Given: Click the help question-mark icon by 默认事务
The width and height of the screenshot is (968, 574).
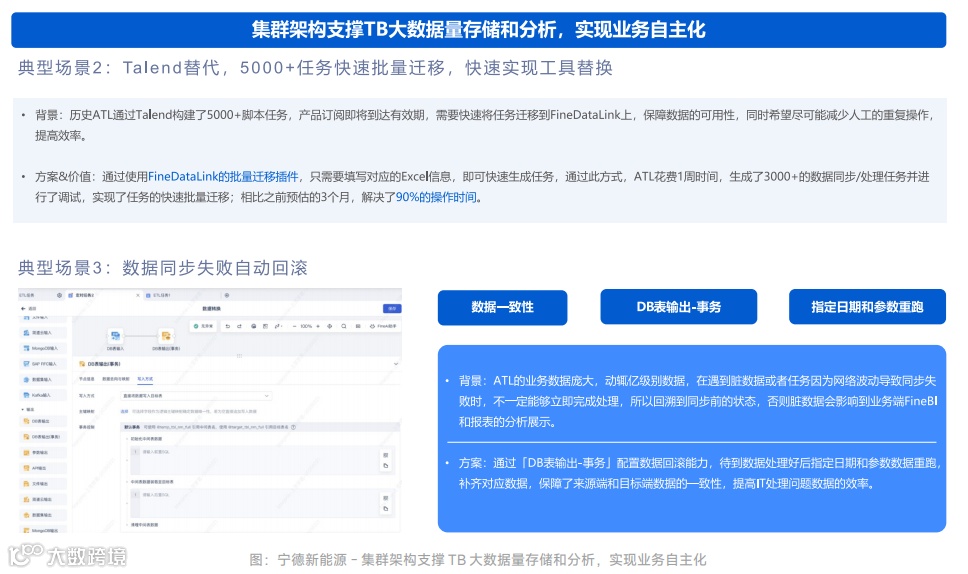Looking at the screenshot, I should [293, 426].
